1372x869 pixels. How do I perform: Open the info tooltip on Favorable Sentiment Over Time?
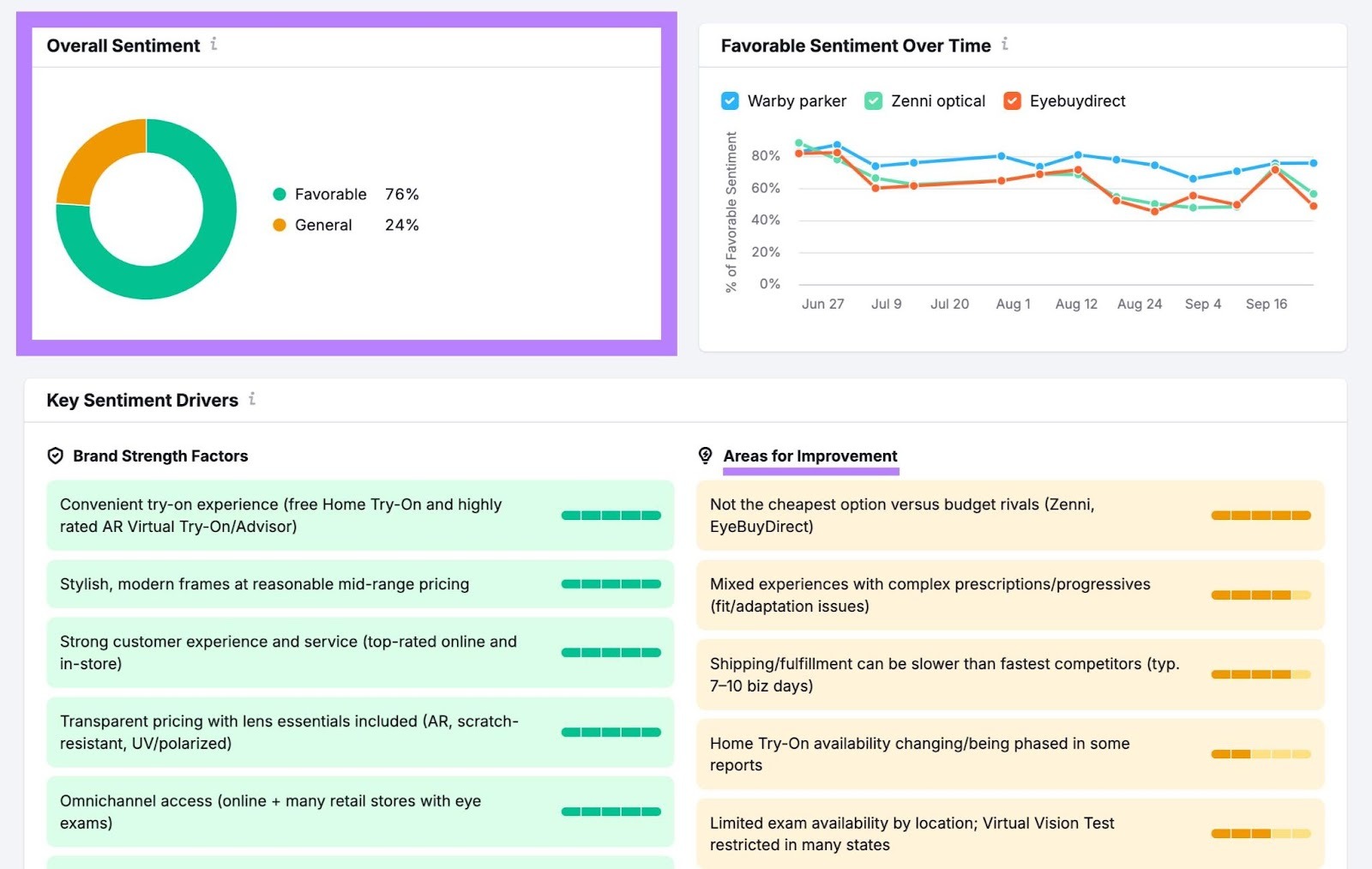click(x=1004, y=45)
